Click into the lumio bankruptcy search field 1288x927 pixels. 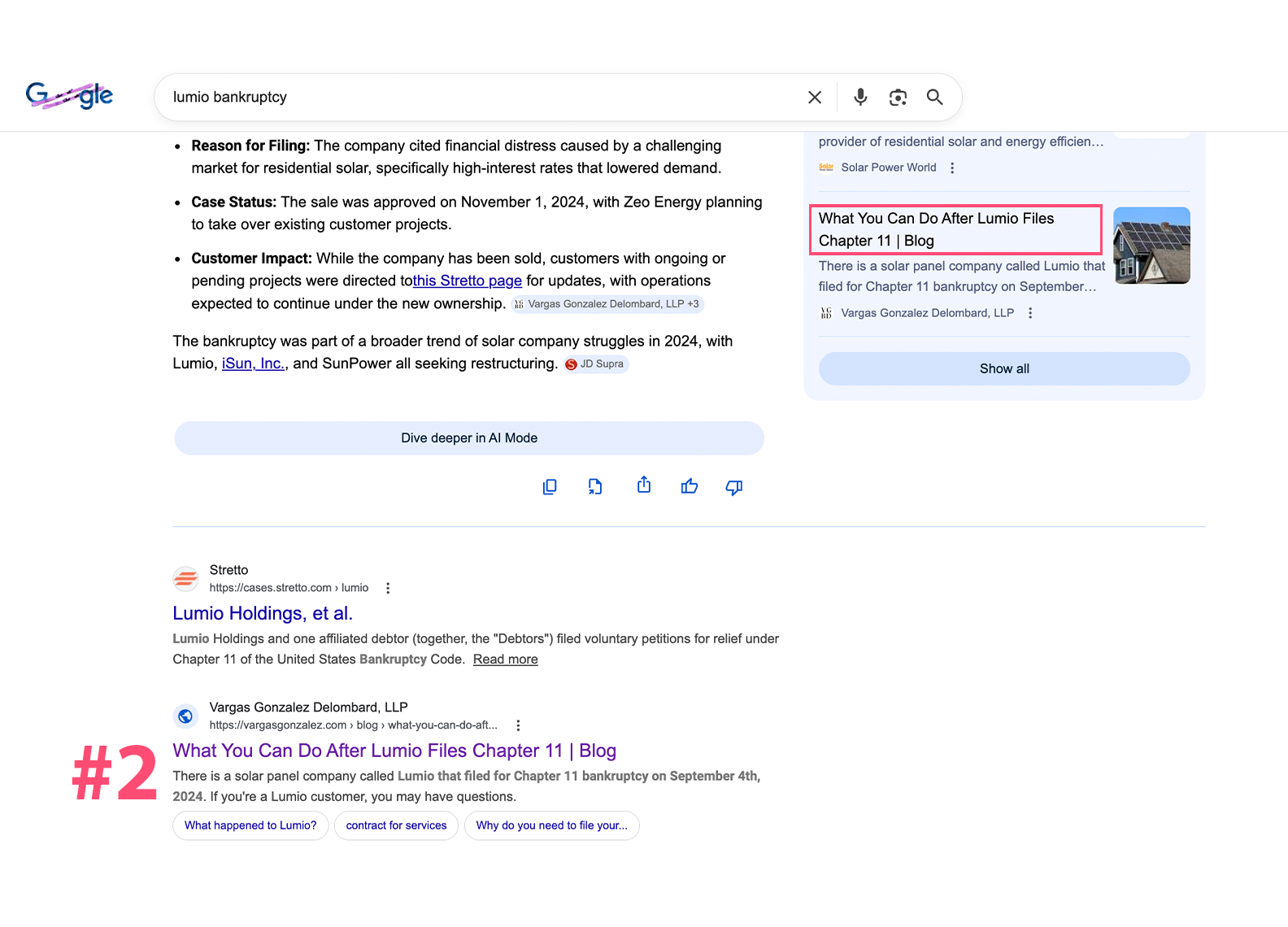[x=480, y=98]
